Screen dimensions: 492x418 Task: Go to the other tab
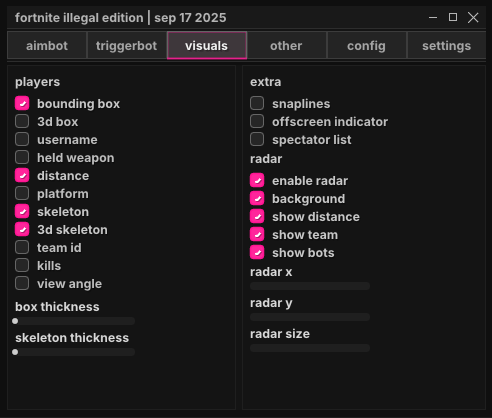[x=286, y=46]
